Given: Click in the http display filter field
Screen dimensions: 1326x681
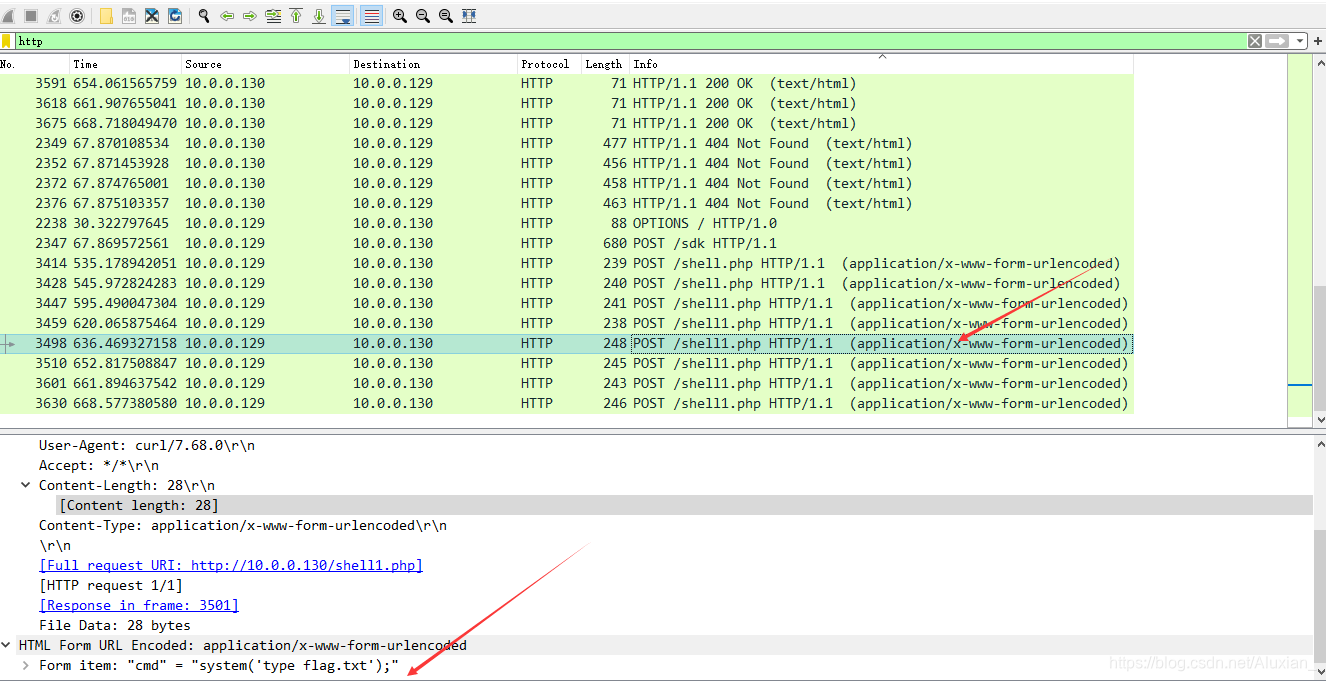Looking at the screenshot, I should tap(630, 41).
